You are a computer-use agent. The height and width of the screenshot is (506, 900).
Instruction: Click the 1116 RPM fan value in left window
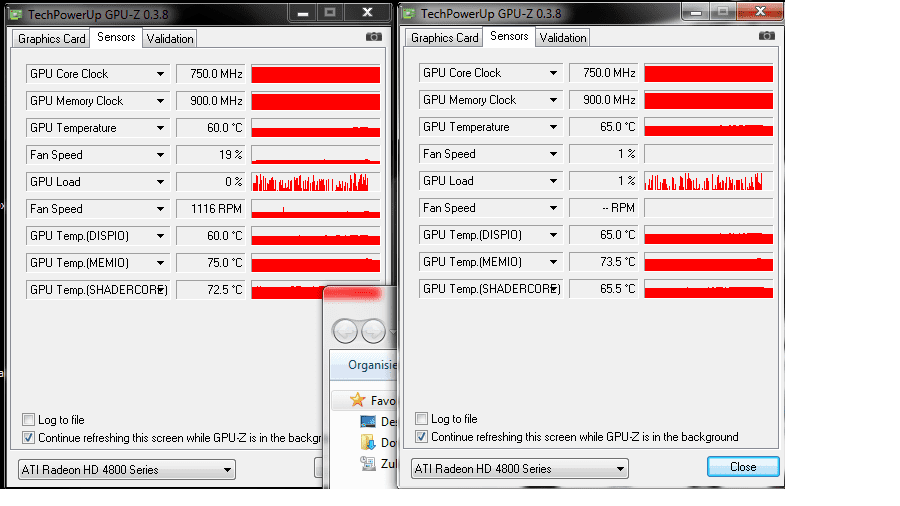coord(211,209)
